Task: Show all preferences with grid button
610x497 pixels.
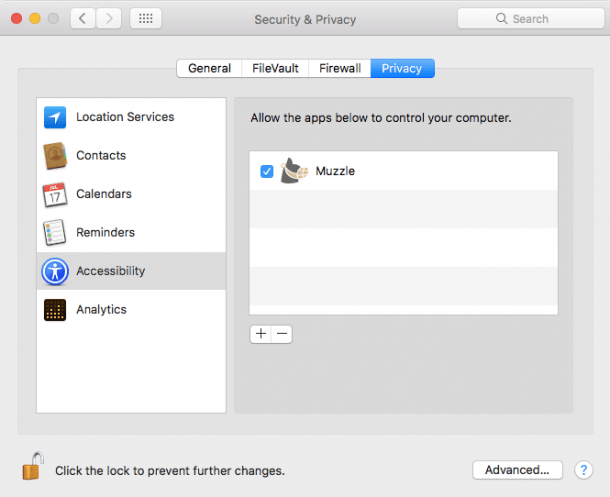Action: click(145, 18)
